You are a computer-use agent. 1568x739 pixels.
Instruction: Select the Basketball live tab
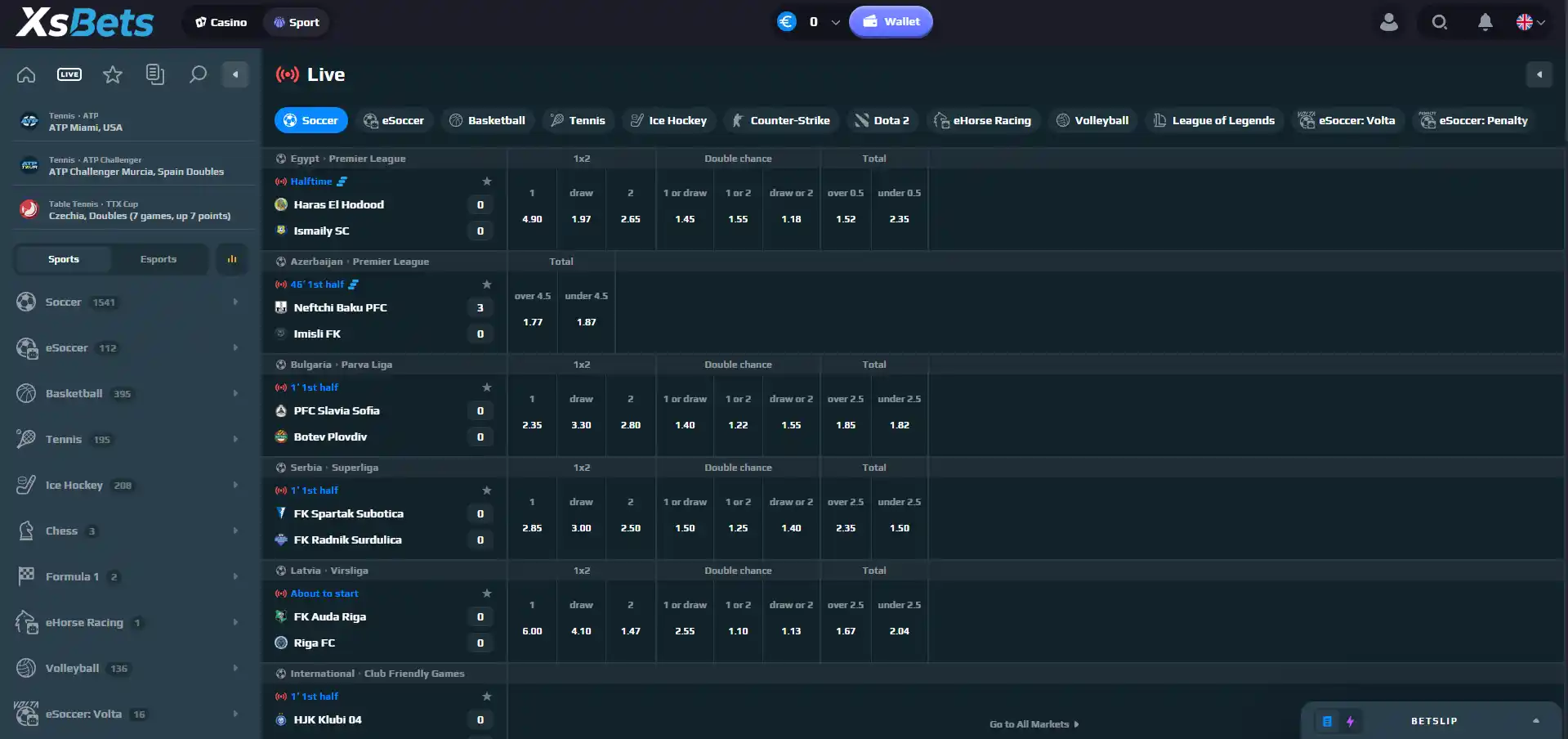(487, 120)
